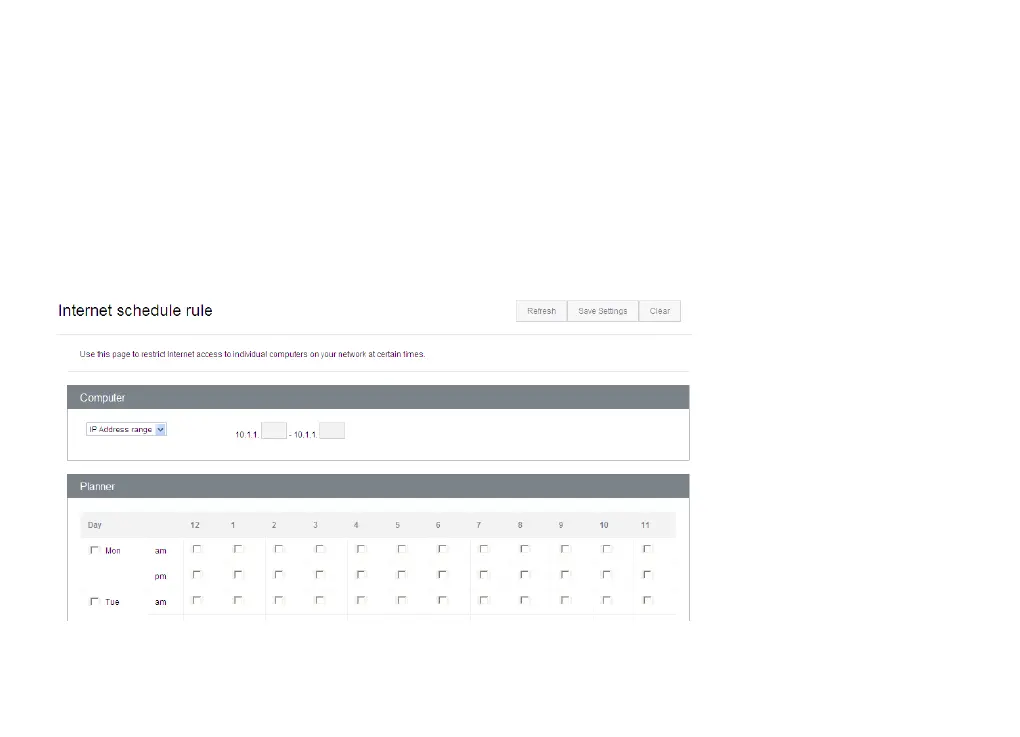
Task: Check Mon am 8 o'clock box
Action: click(525, 549)
